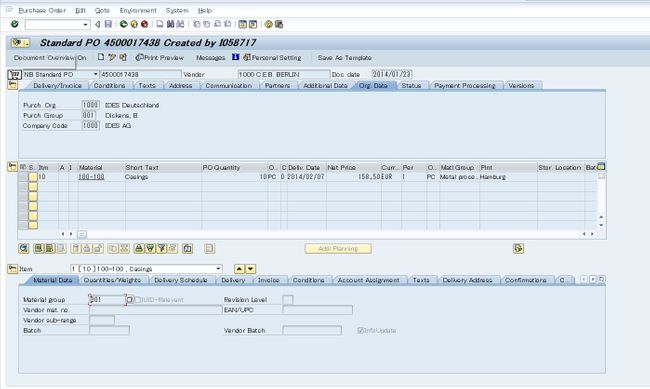Select the row selector for item 10
This screenshot has width=650, height=389.
pos(23,177)
